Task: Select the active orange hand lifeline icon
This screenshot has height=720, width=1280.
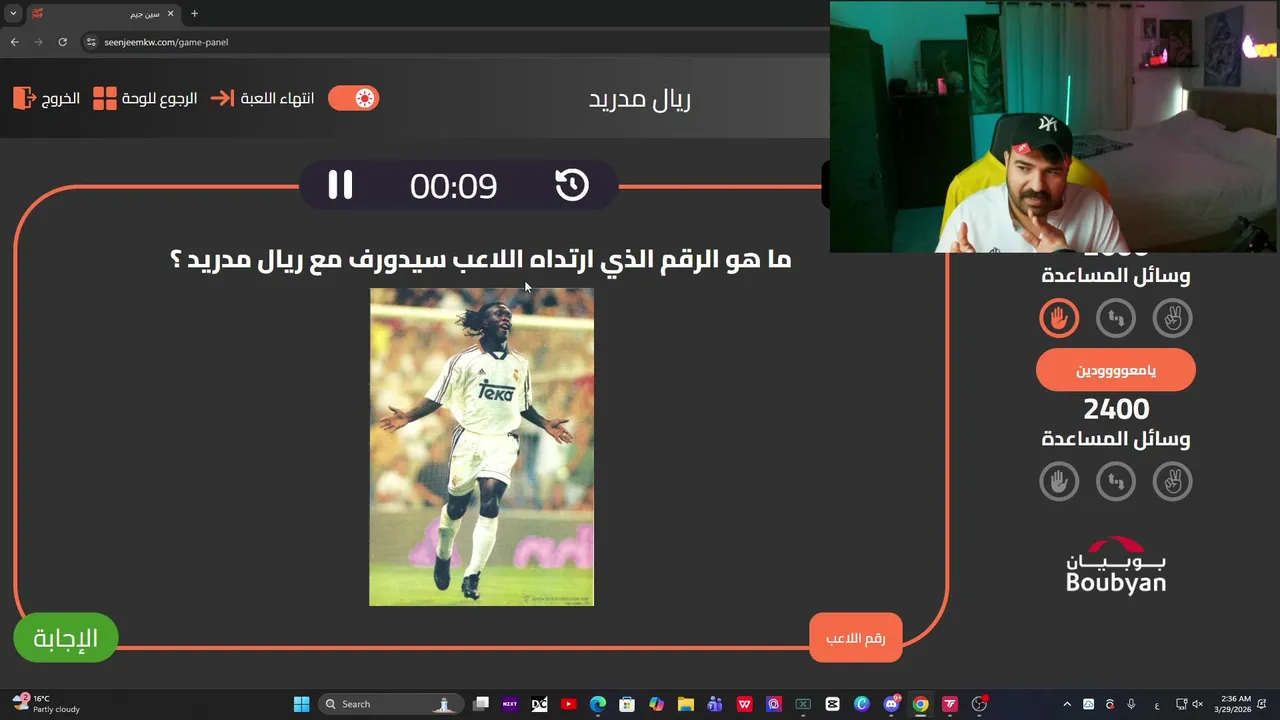Action: click(1059, 319)
